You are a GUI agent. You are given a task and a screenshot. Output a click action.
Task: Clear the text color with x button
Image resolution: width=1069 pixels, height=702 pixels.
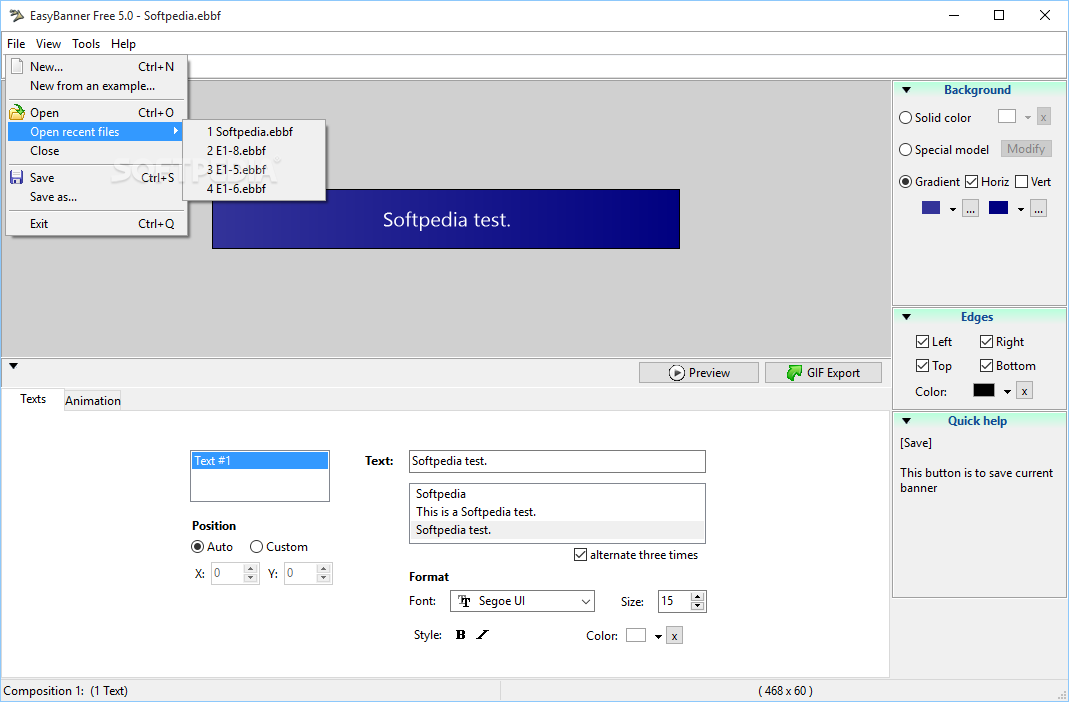(x=674, y=636)
